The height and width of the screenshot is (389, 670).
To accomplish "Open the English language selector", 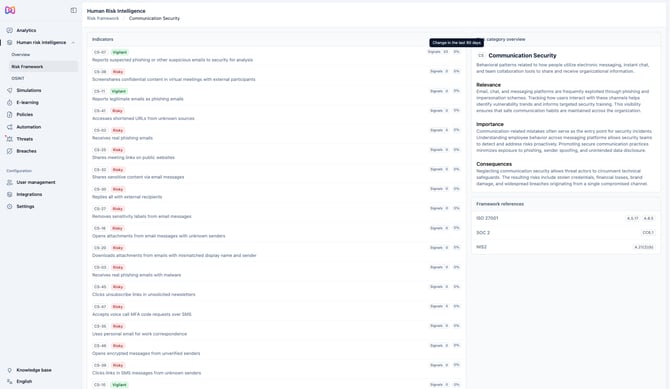I will [x=24, y=381].
